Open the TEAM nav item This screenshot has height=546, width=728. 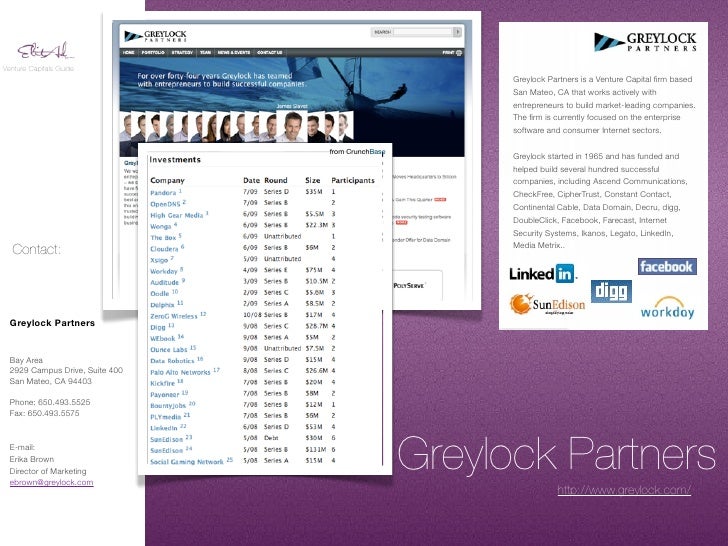(205, 52)
